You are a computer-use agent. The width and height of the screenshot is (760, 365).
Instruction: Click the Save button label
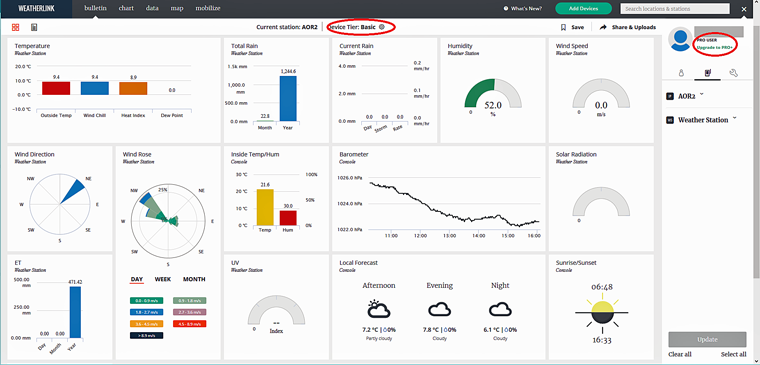pos(577,28)
